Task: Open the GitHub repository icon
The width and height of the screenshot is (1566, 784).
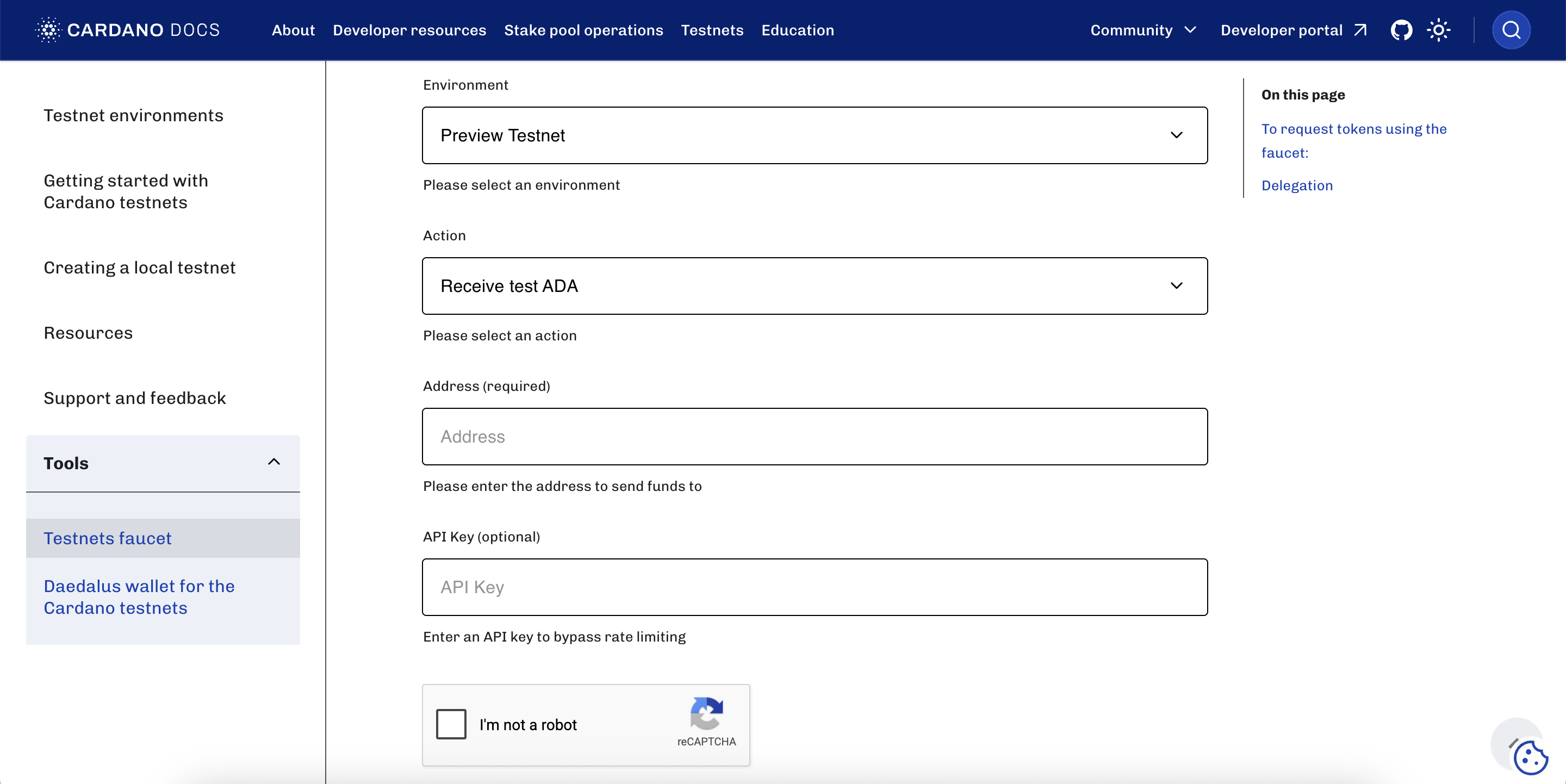Action: [1401, 30]
